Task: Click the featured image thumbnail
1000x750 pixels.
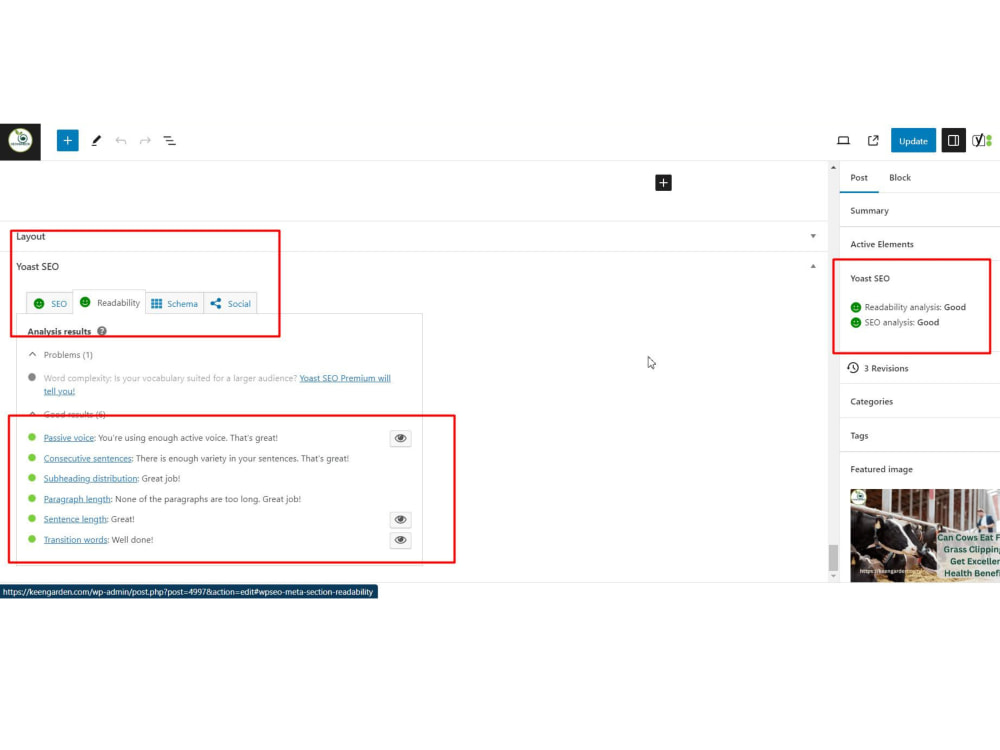Action: click(925, 536)
